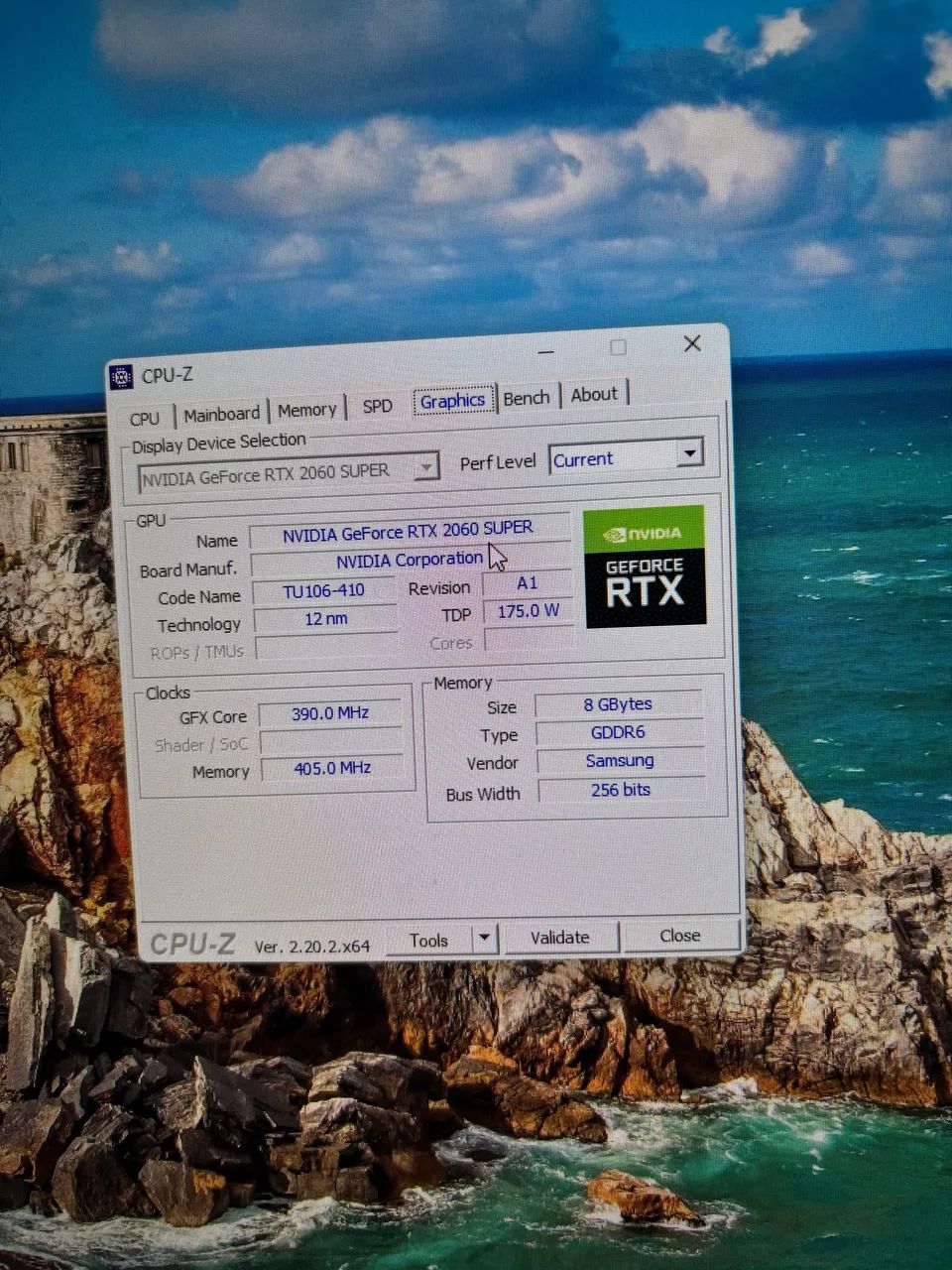Switch to the About tab
Screen dimensions: 952x1270
pos(594,394)
